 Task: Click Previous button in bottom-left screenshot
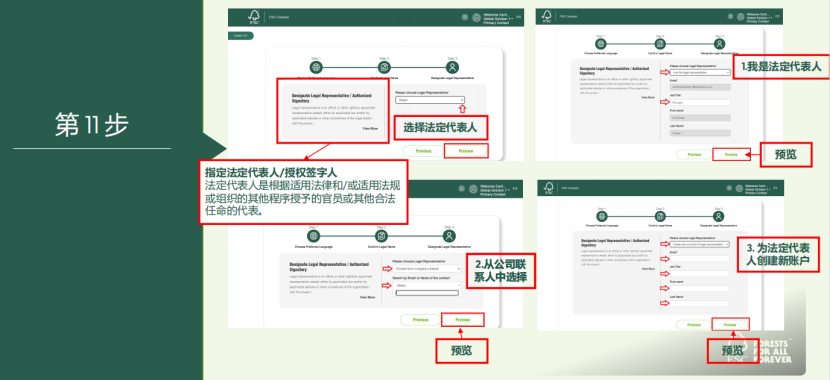coord(420,320)
